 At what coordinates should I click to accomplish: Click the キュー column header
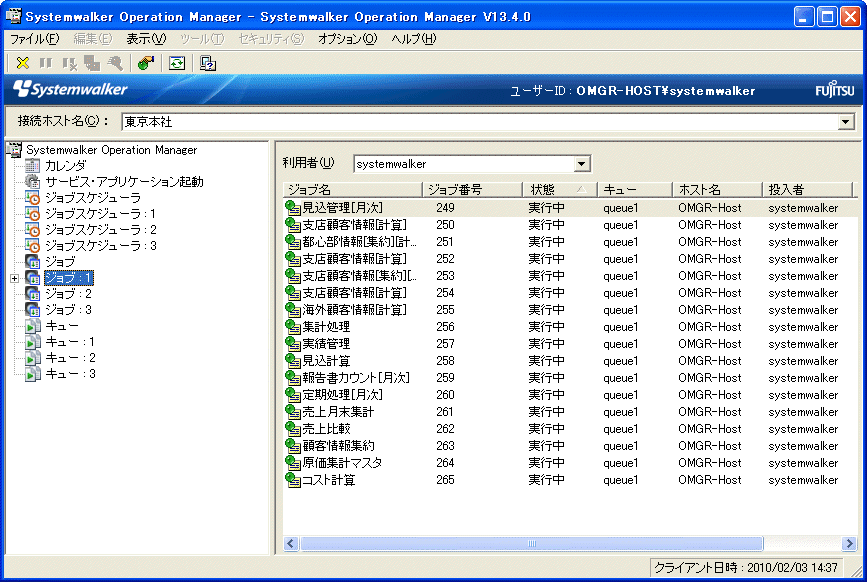pyautogui.click(x=634, y=190)
